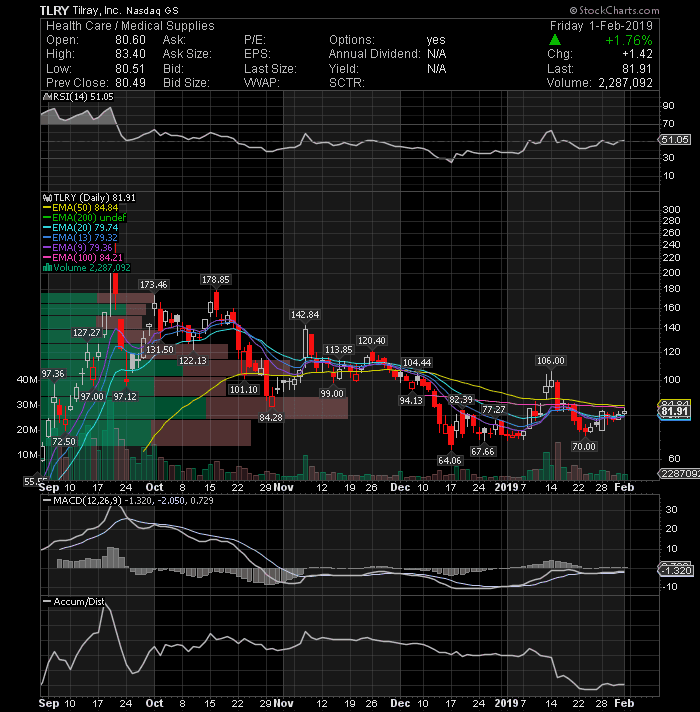Click the Volume 2,287,092 value in the header
This screenshot has width=700, height=712.
pyautogui.click(x=625, y=83)
